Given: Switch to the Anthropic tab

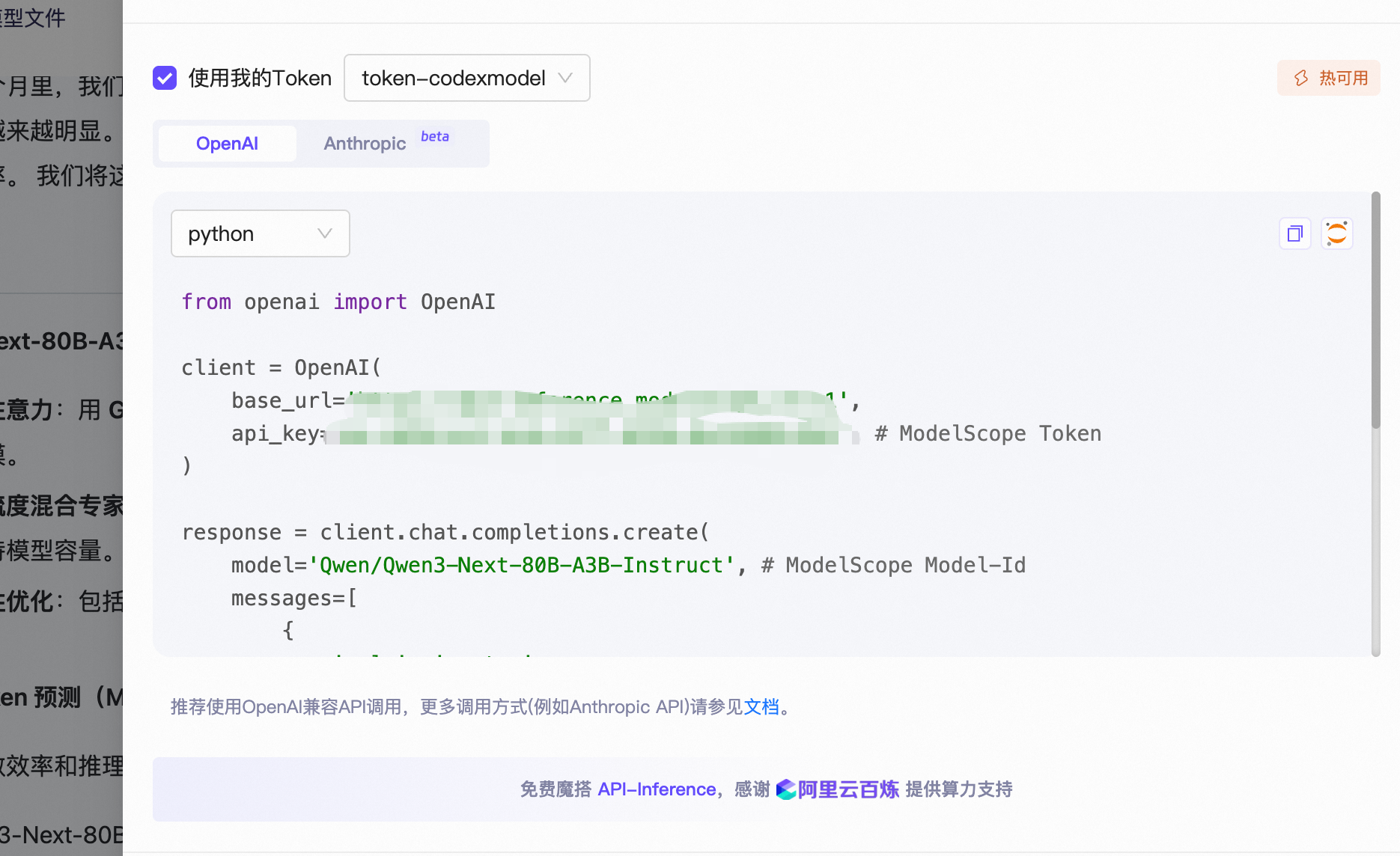Looking at the screenshot, I should click(x=365, y=143).
